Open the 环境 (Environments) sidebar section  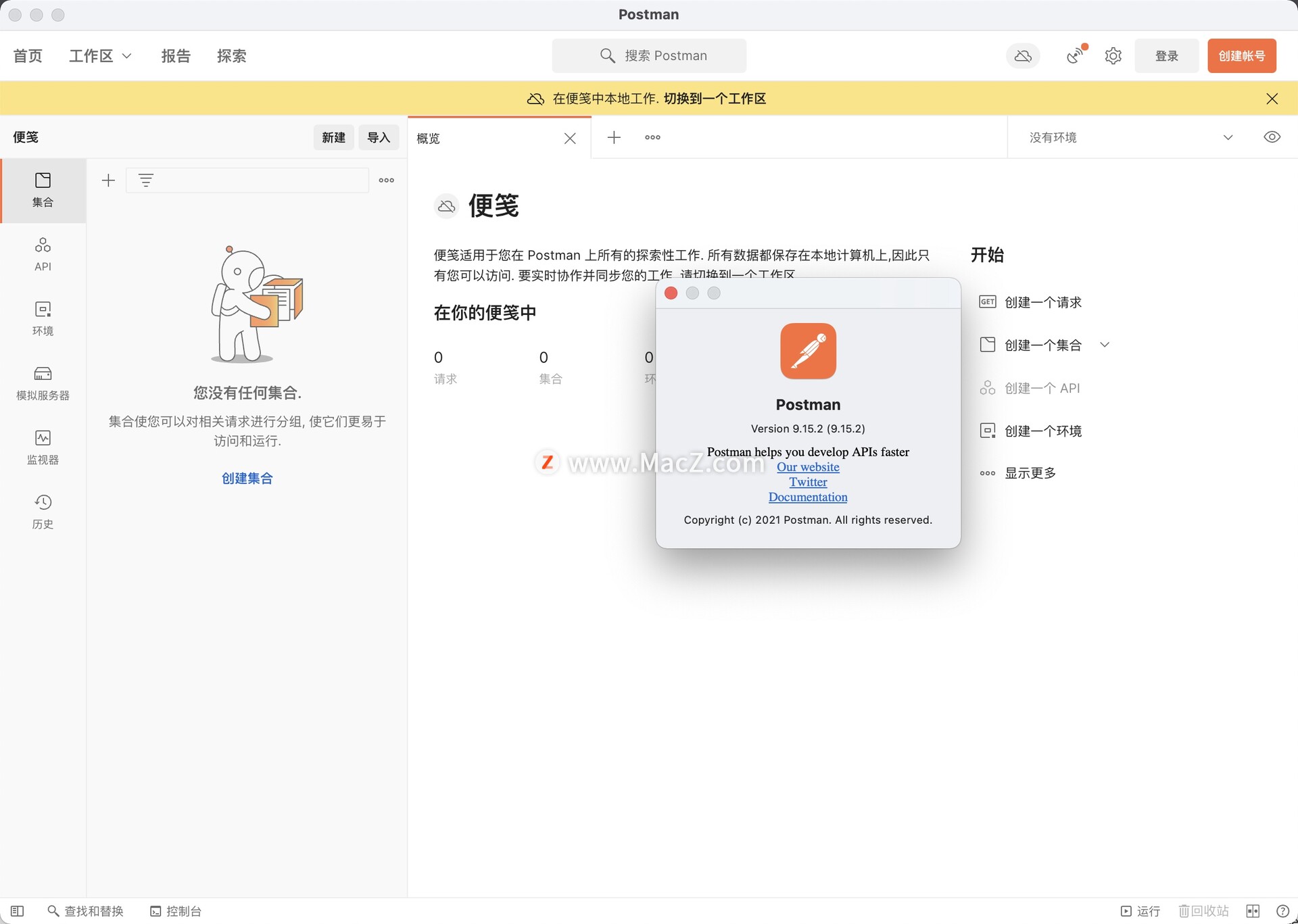click(43, 318)
